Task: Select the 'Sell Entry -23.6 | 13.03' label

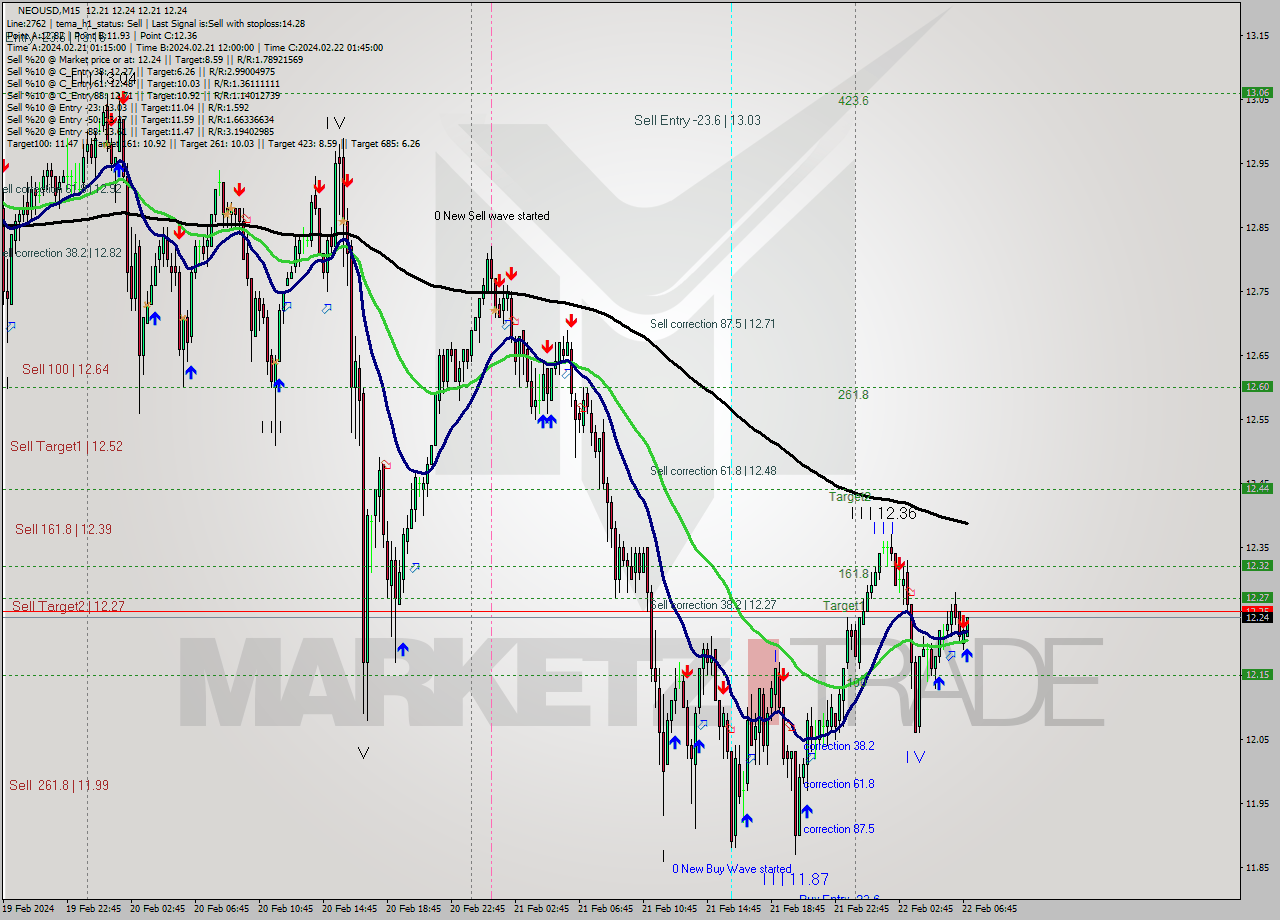Action: click(697, 120)
